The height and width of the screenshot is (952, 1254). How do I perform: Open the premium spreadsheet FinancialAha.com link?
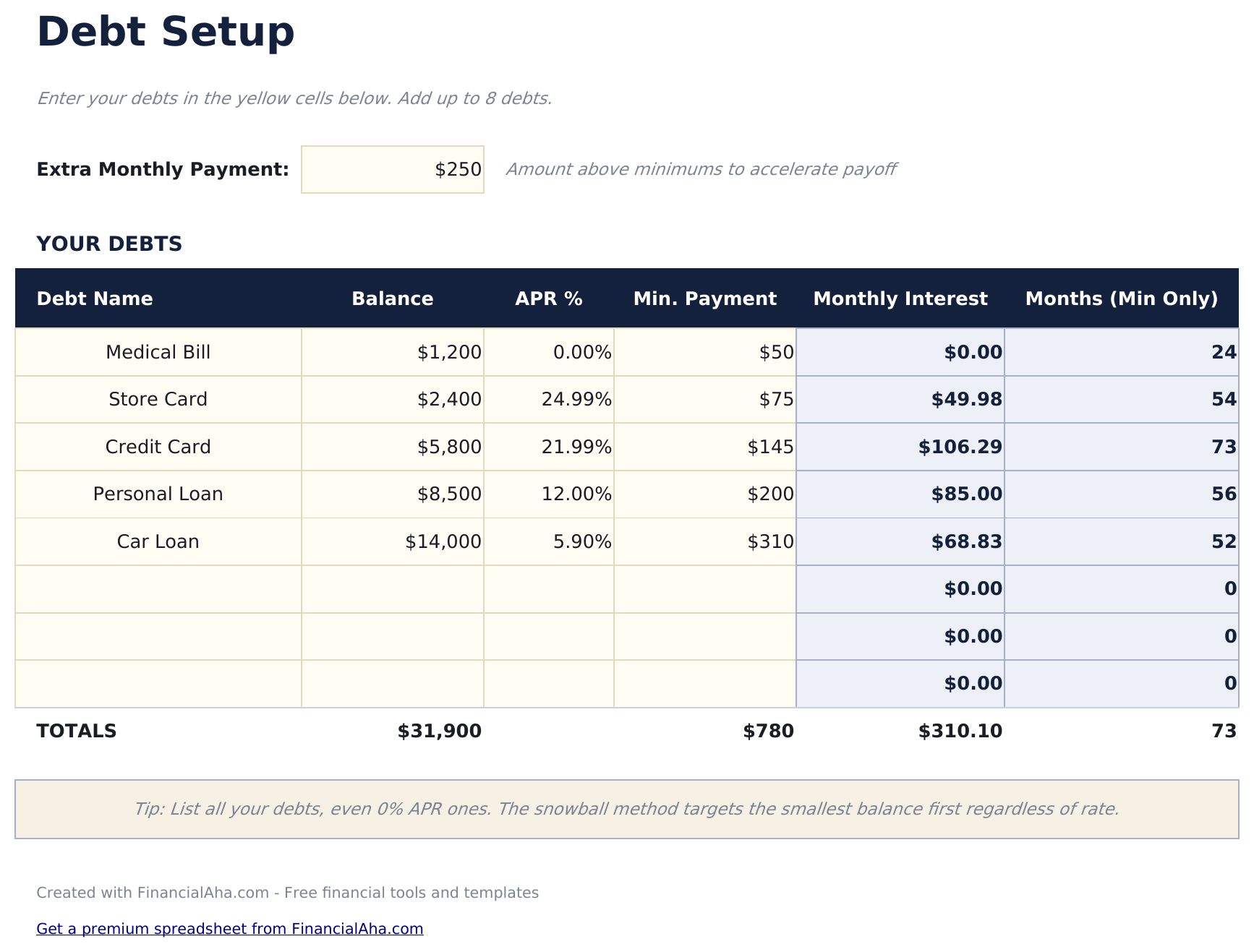click(231, 929)
